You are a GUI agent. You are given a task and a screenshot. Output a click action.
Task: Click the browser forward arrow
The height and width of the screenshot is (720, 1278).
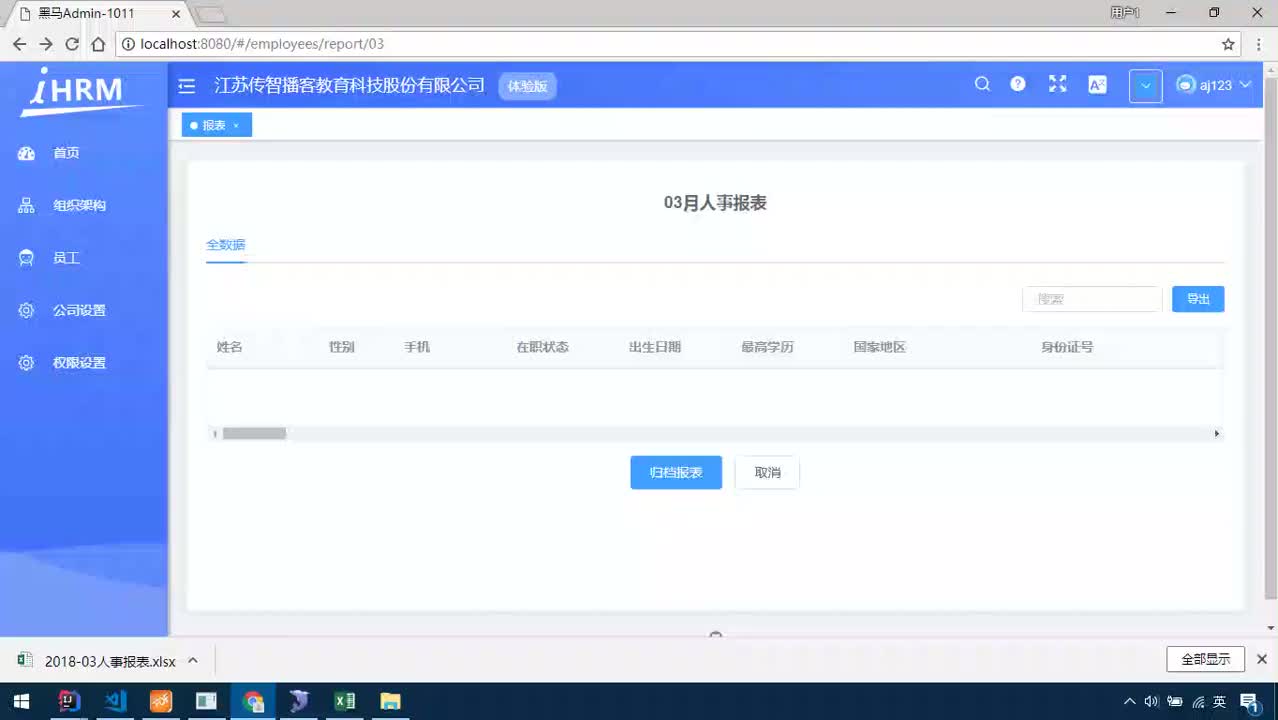tap(46, 44)
